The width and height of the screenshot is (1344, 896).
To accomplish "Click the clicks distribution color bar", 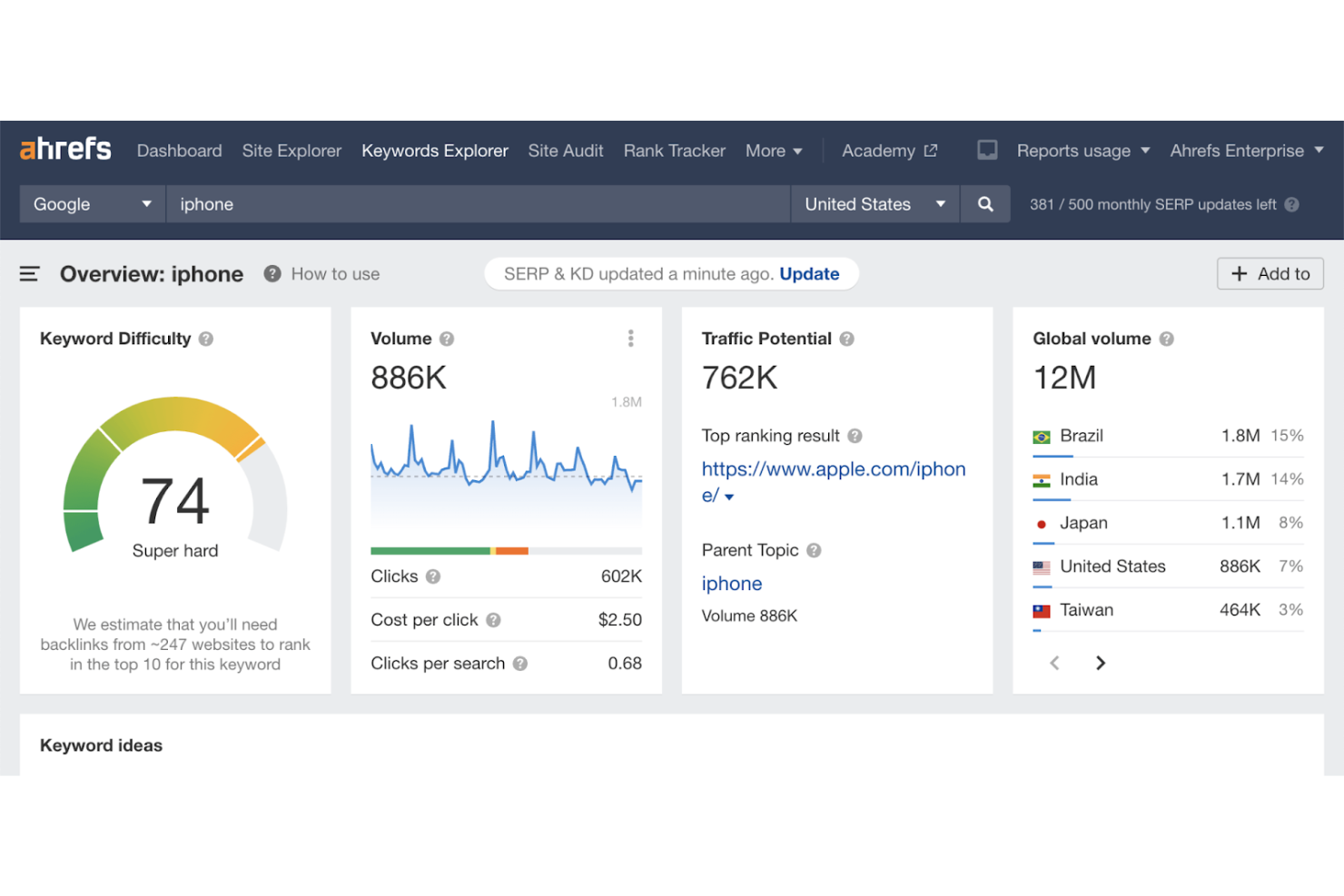I will coord(506,551).
